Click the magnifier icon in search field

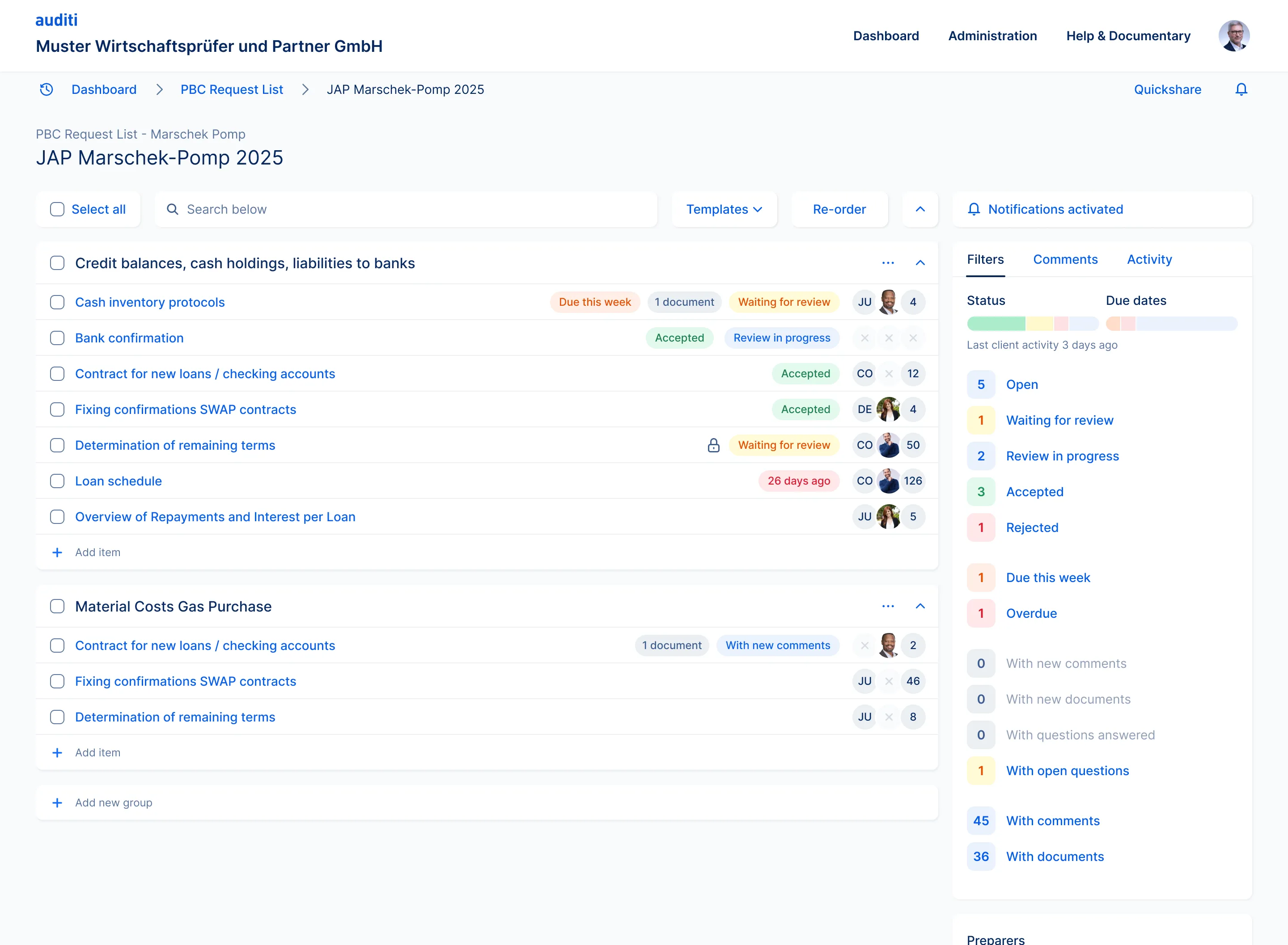coord(172,209)
